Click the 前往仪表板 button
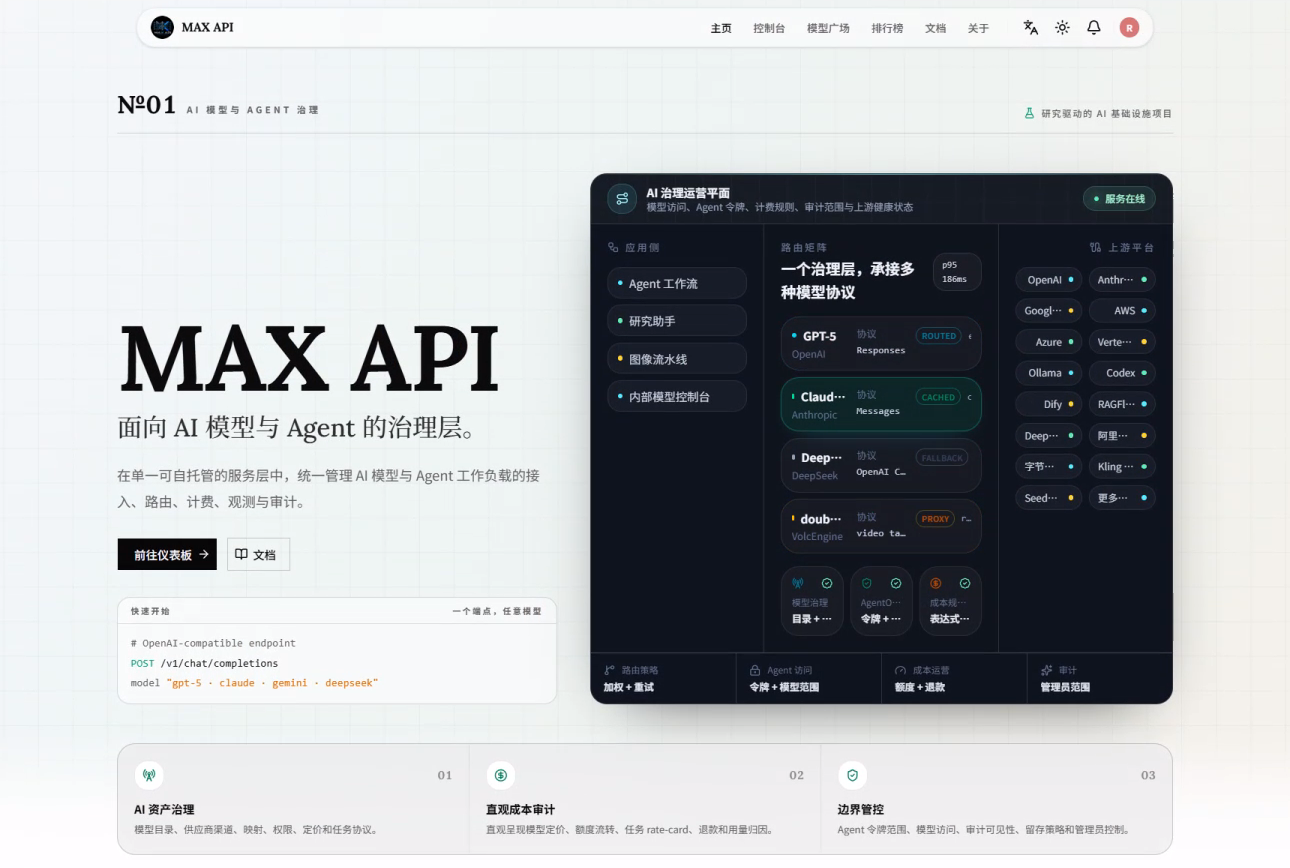This screenshot has width=1290, height=868. (x=167, y=554)
